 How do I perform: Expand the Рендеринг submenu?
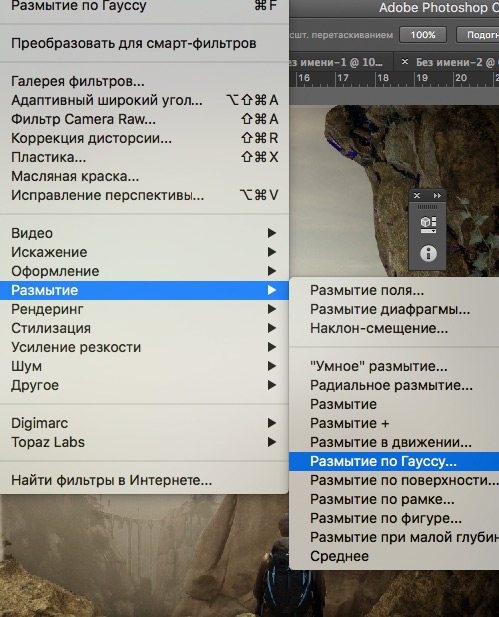(144, 309)
